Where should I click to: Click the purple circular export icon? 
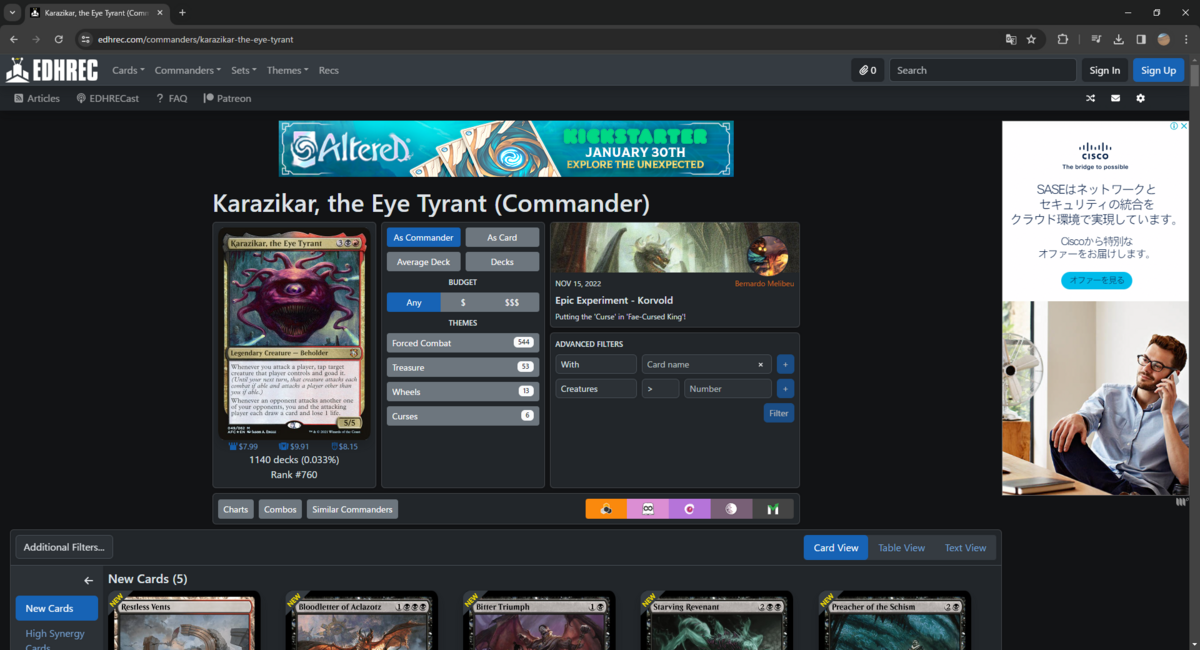(689, 509)
